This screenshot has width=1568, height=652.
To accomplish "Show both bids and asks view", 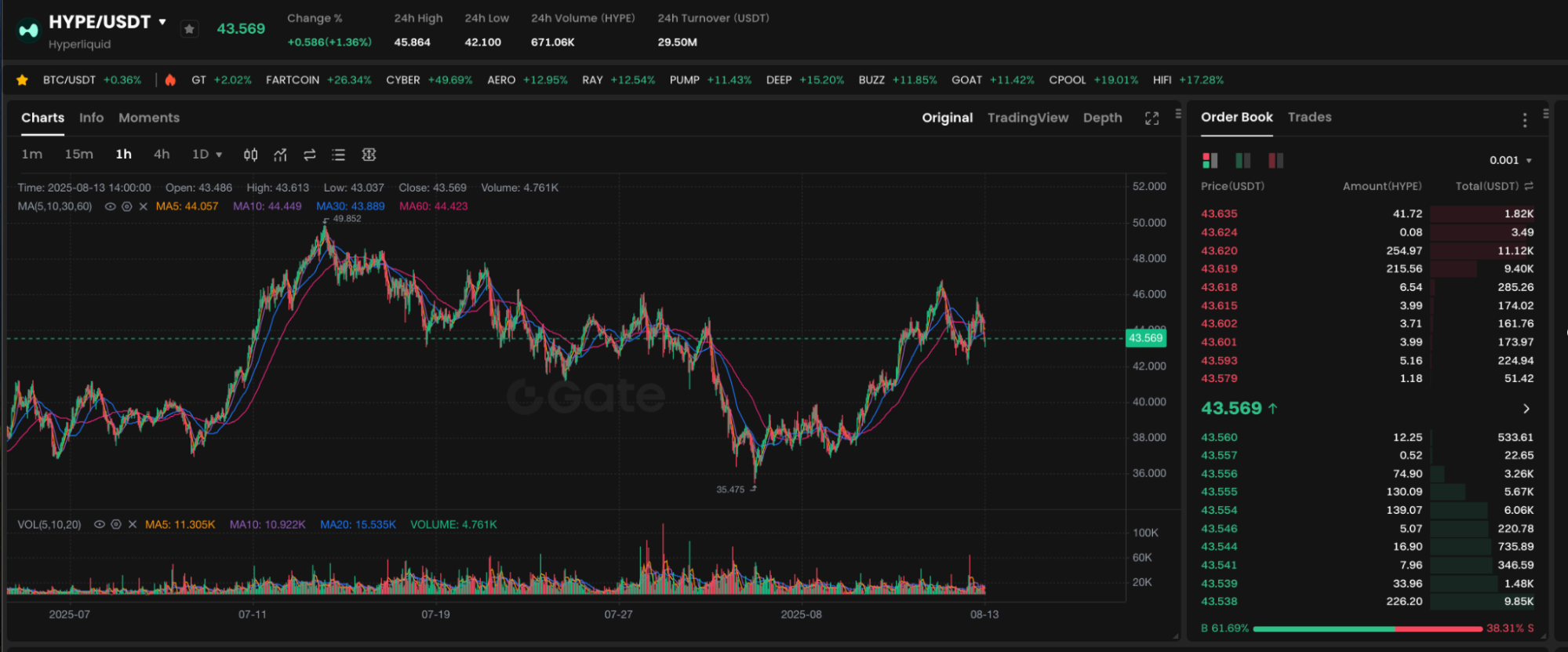I will click(x=1210, y=160).
